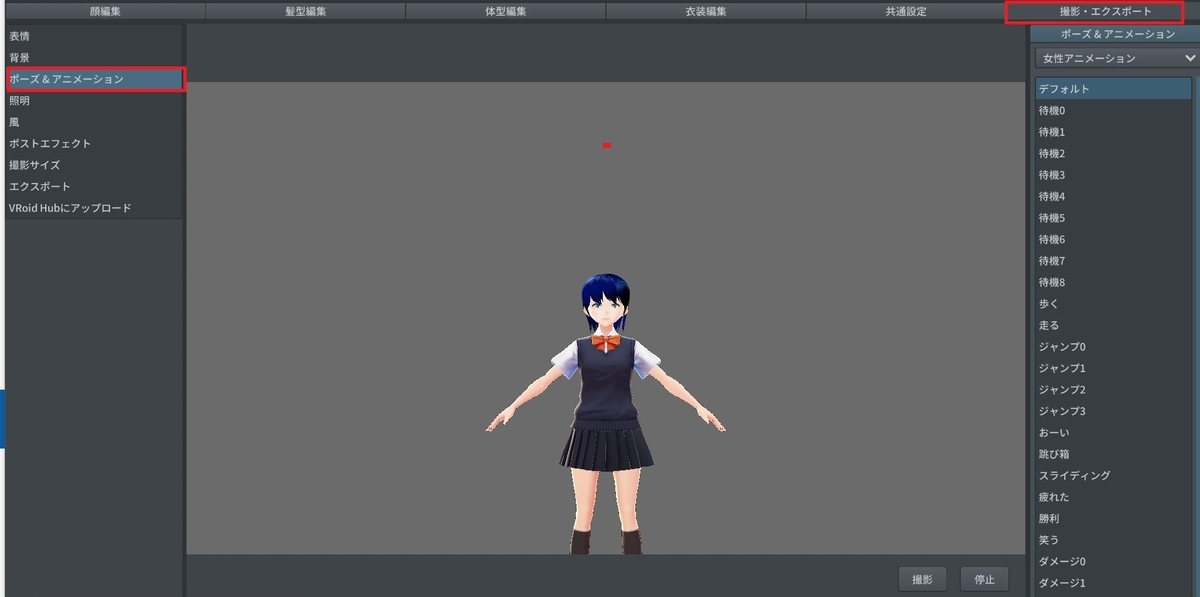Select the 待機1 animation
Viewport: 1200px width, 597px height.
click(x=1115, y=132)
